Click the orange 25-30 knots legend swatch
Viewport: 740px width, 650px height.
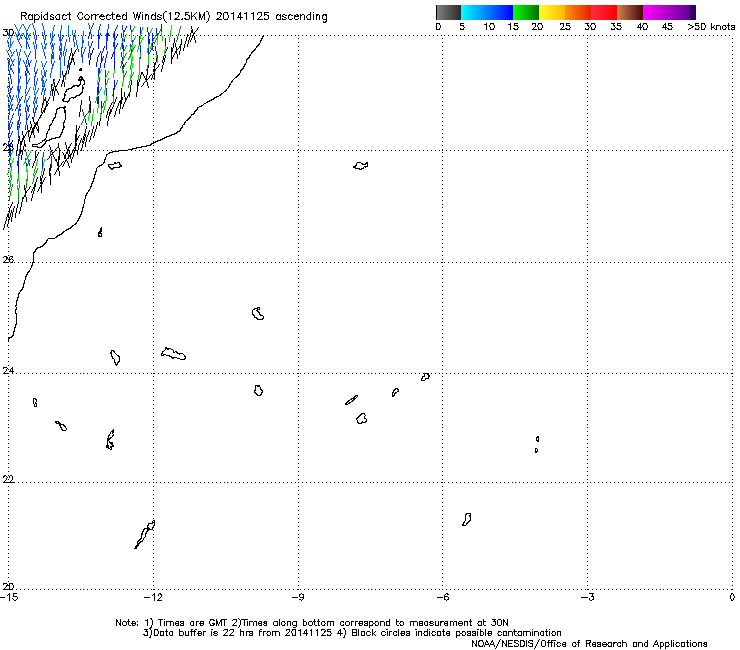point(578,12)
